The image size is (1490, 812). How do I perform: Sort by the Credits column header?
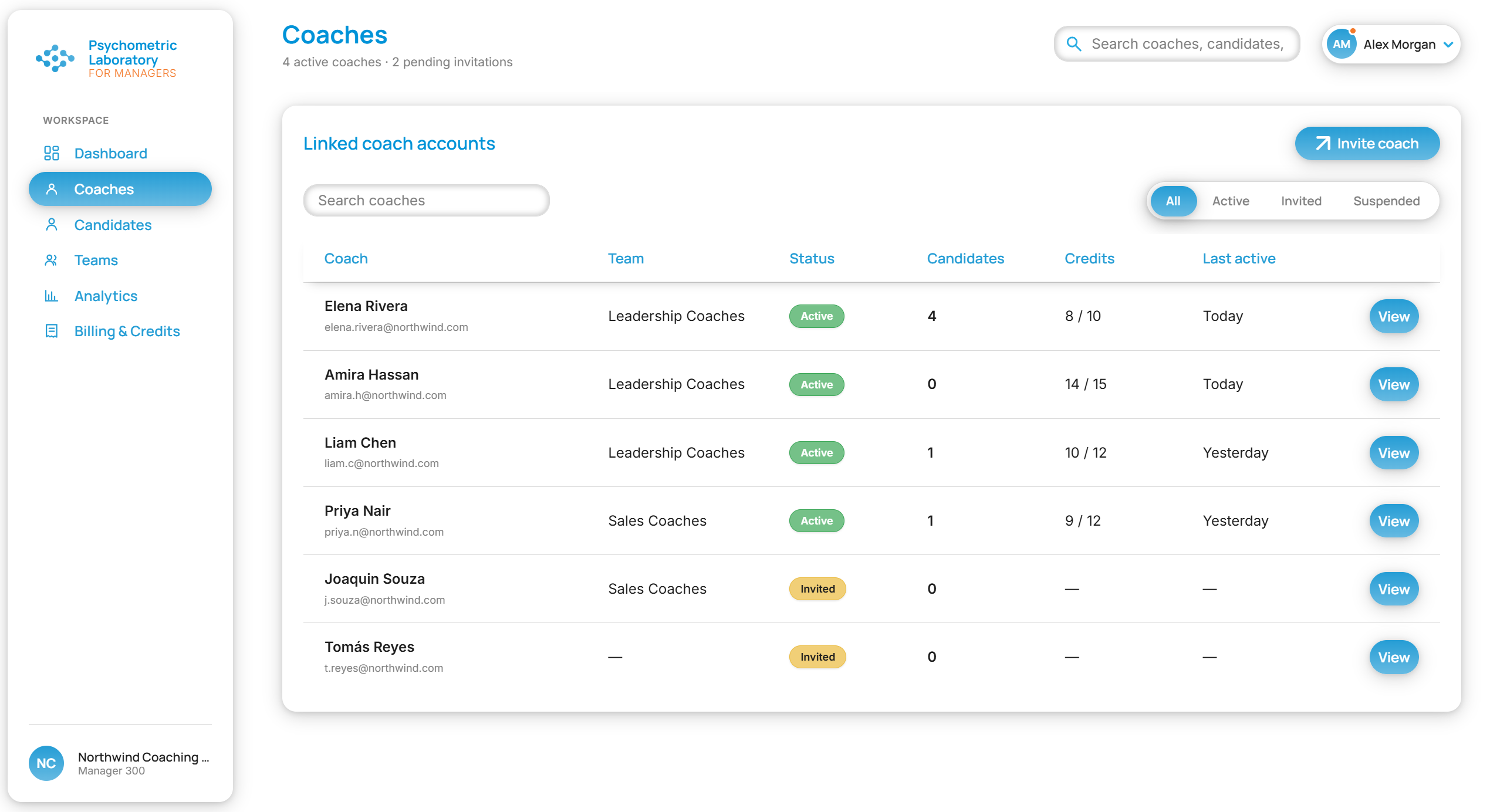coord(1089,258)
